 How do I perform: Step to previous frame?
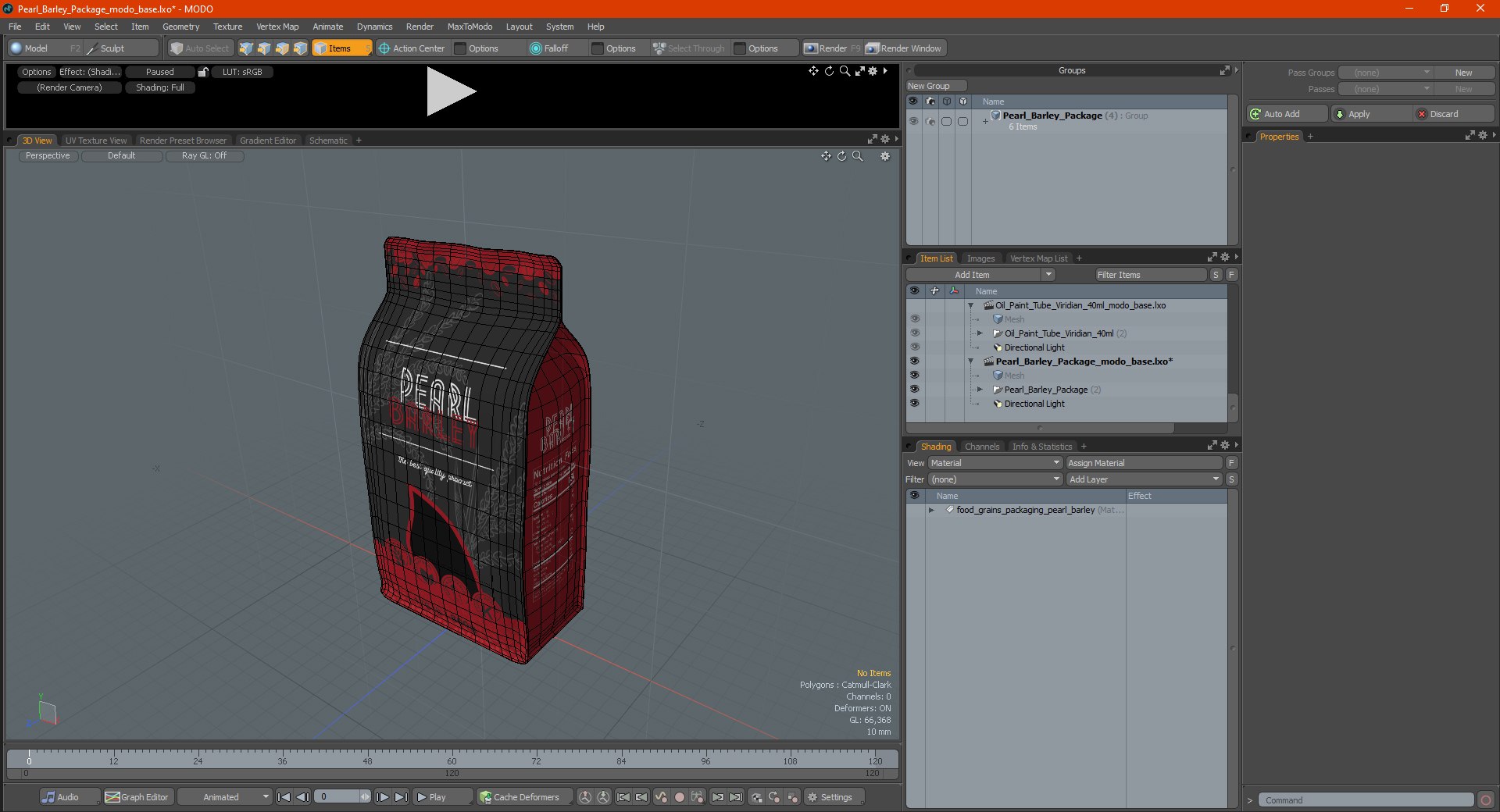302,797
